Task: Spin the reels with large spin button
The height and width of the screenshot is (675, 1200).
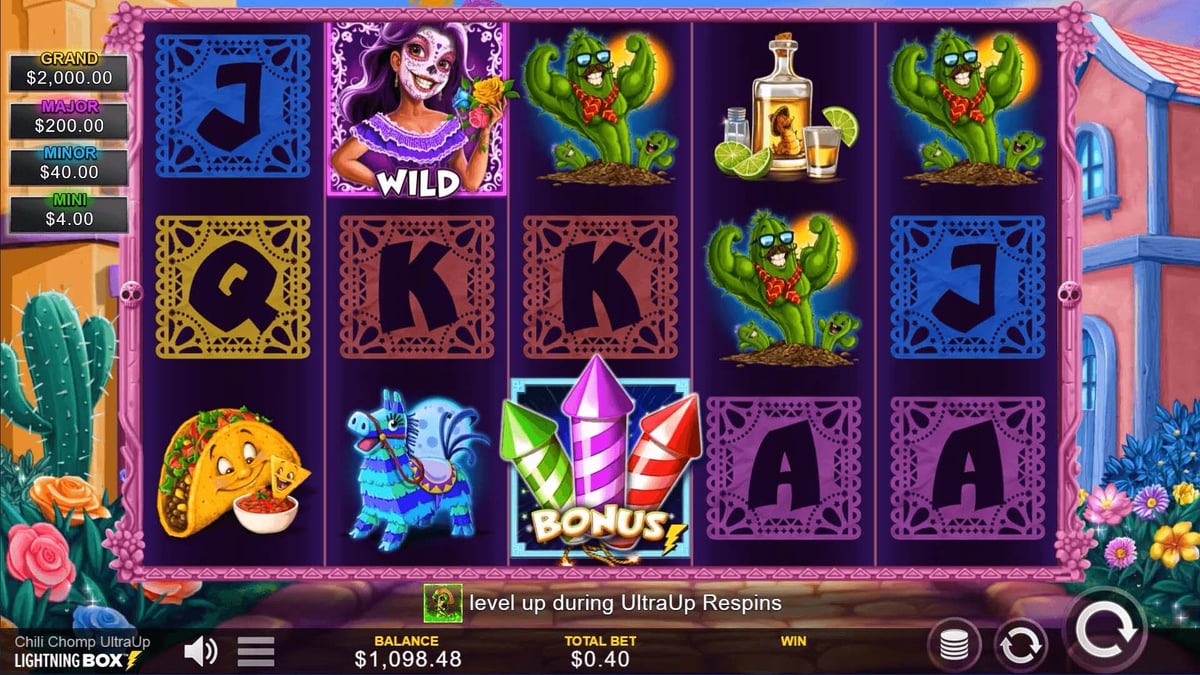Action: click(1106, 631)
